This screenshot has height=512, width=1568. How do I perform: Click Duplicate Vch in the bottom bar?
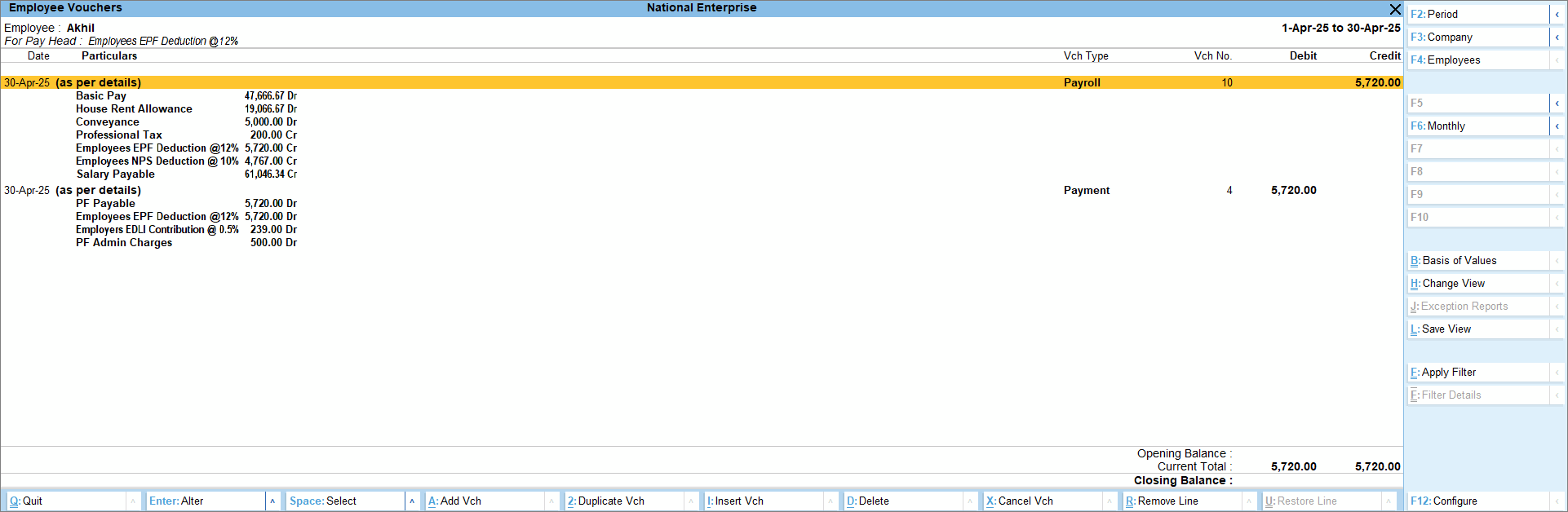point(624,501)
